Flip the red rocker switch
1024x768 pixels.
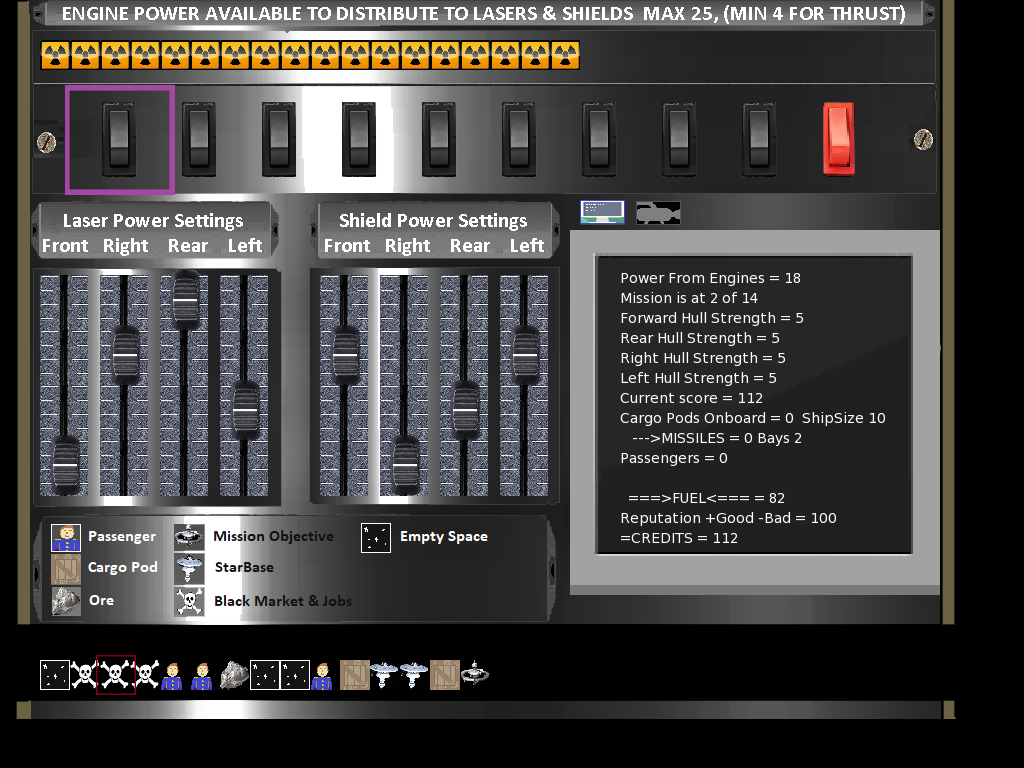pyautogui.click(x=839, y=138)
